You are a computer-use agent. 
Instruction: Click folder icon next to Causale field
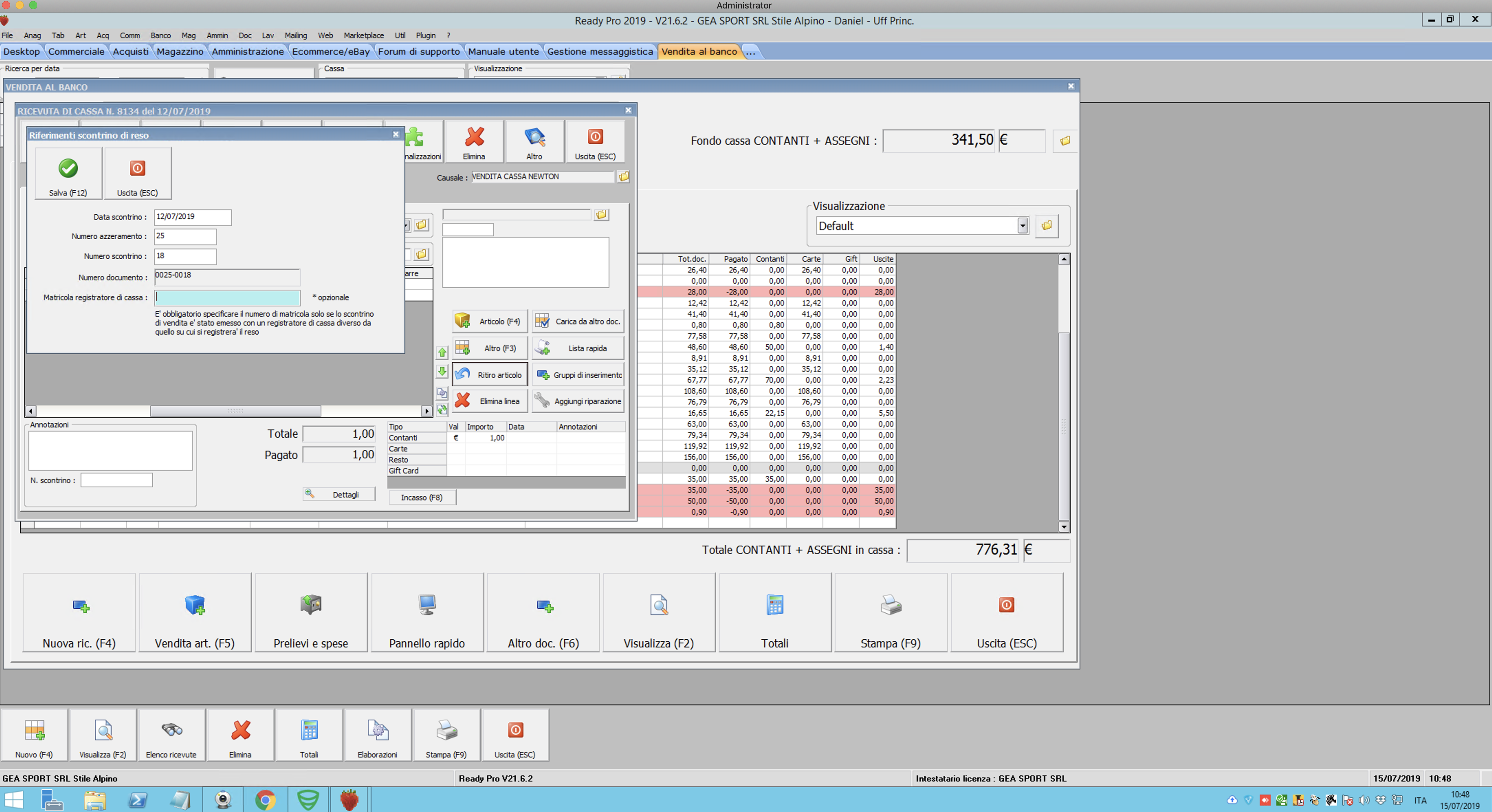pos(623,177)
